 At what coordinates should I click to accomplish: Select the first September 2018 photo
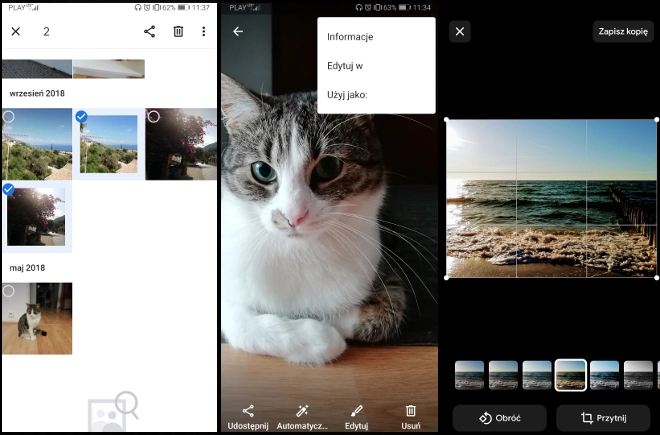pyautogui.click(x=37, y=144)
